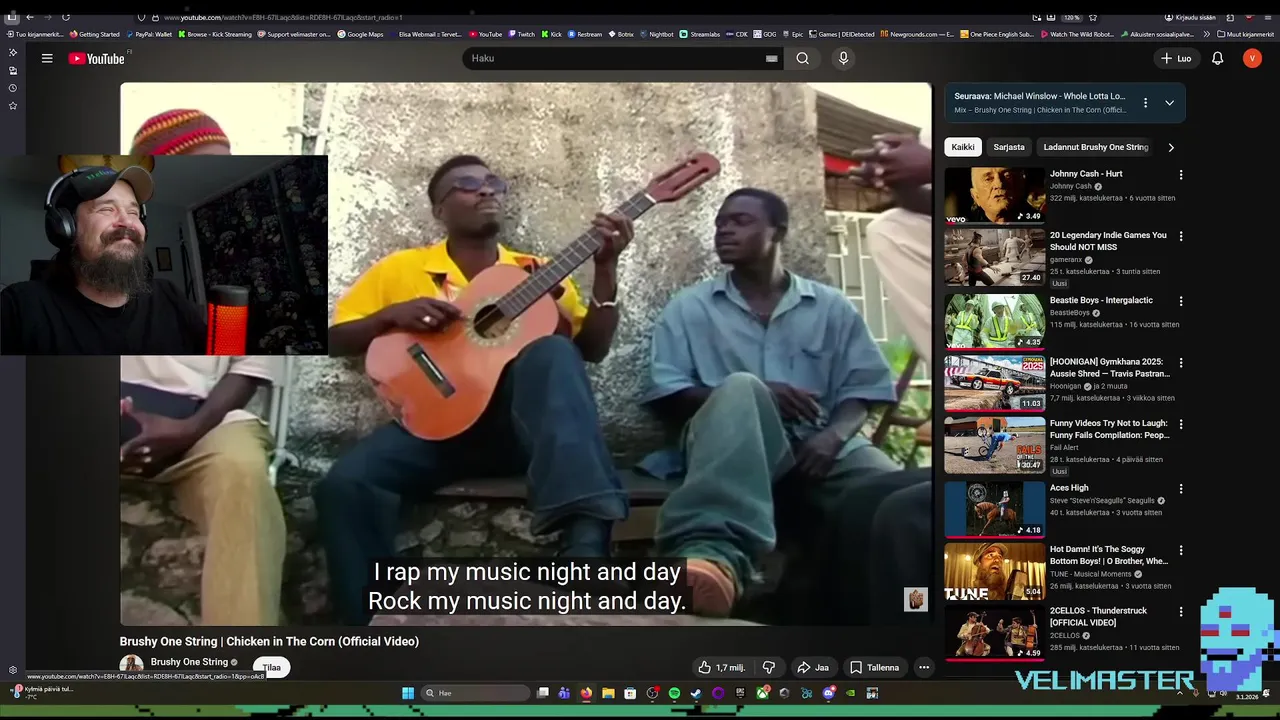Play Beastie Boys Intergalactic thumbnail
Viewport: 1280px width, 720px height.
coord(994,321)
